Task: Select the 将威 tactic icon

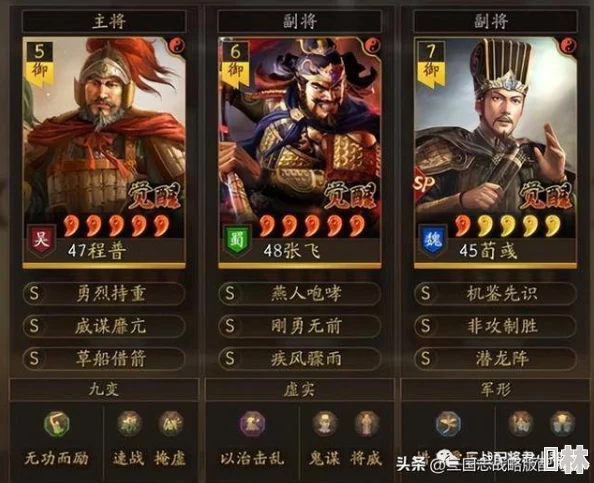Action: (x=366, y=424)
